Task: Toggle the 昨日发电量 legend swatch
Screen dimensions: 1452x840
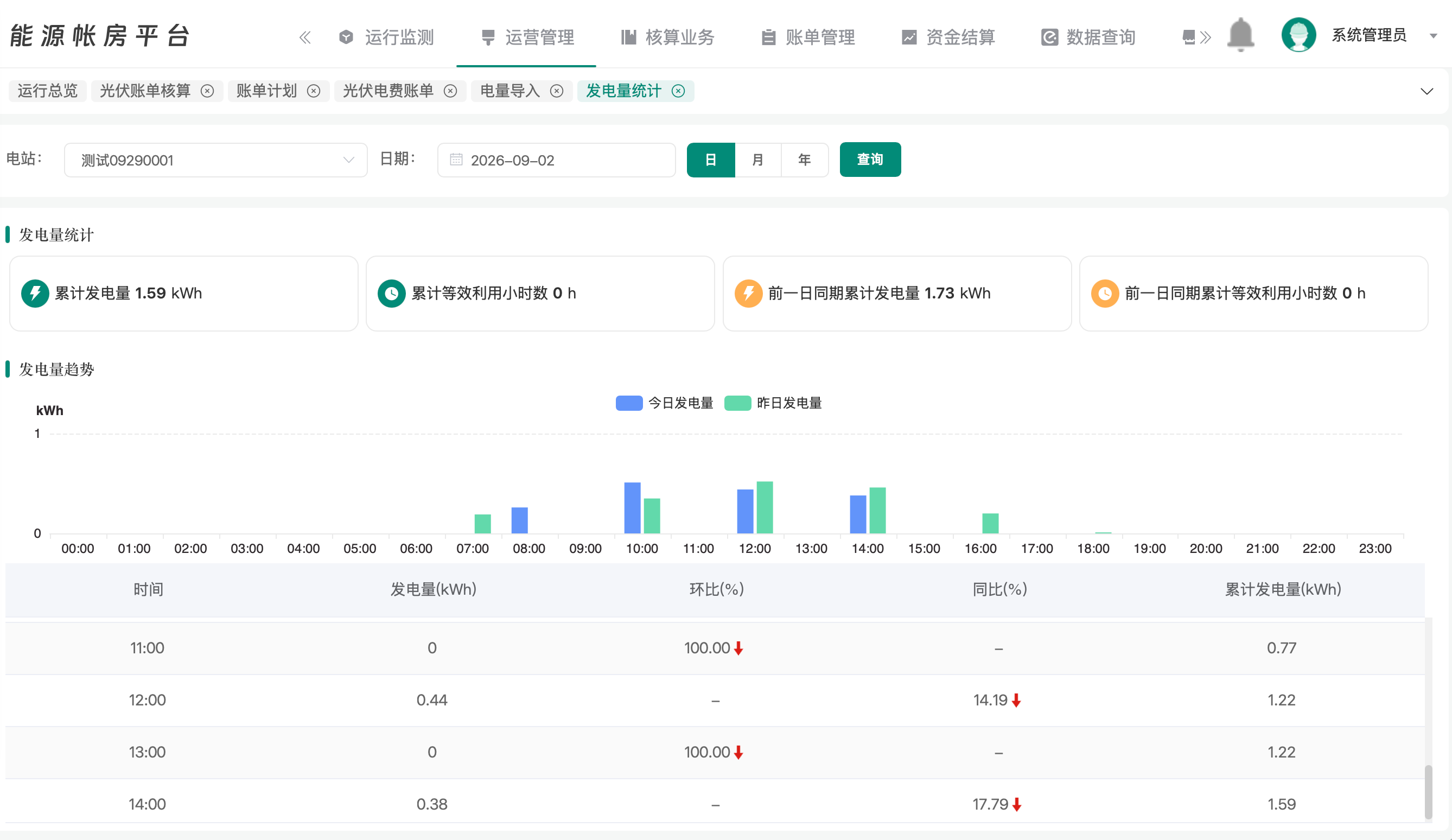Action: pyautogui.click(x=737, y=403)
